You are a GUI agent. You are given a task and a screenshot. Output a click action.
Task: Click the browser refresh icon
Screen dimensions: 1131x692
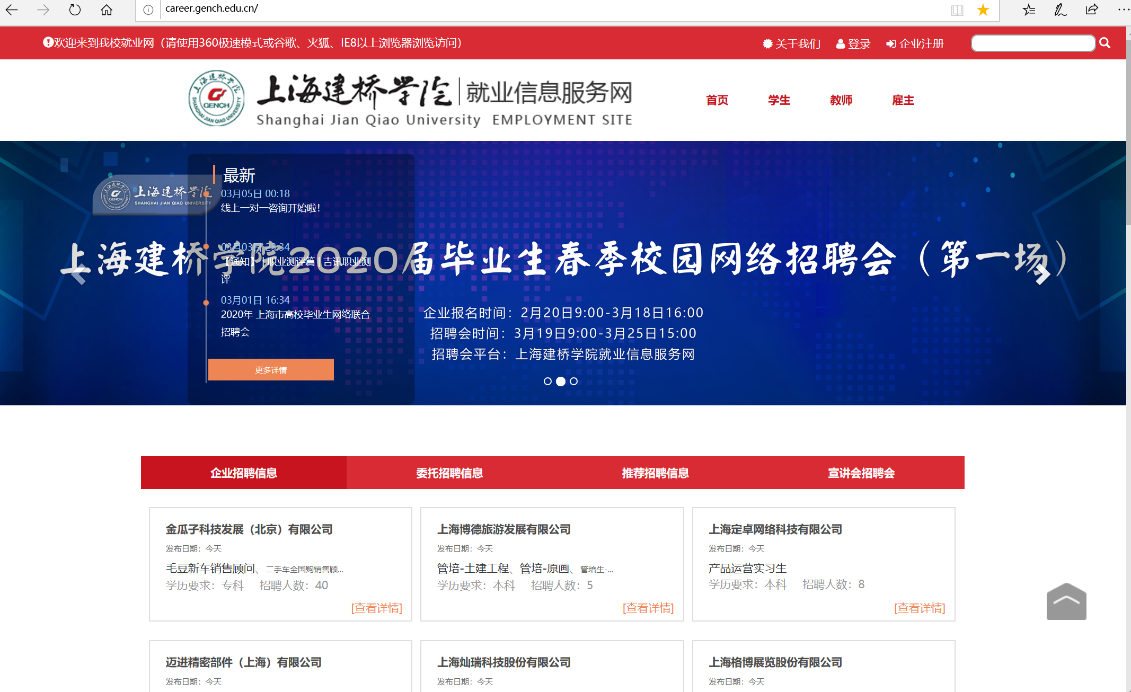(x=75, y=10)
